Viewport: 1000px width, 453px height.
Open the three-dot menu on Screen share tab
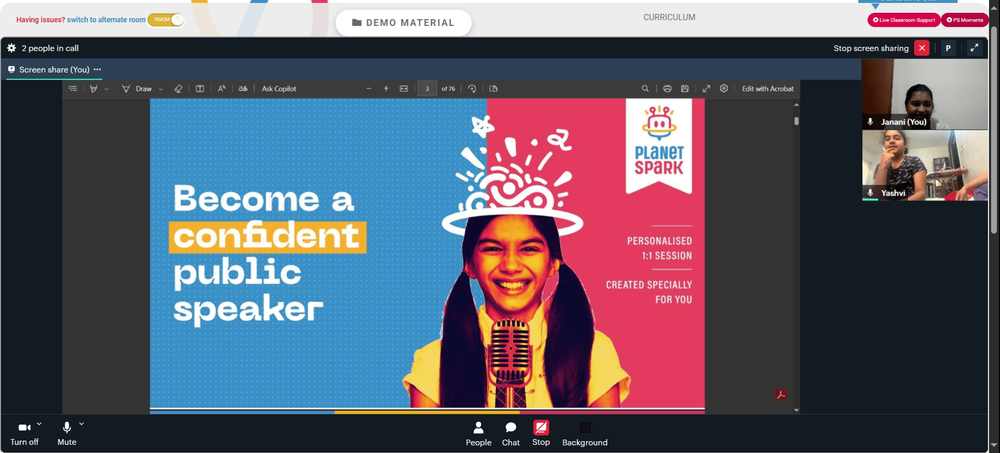click(x=97, y=70)
